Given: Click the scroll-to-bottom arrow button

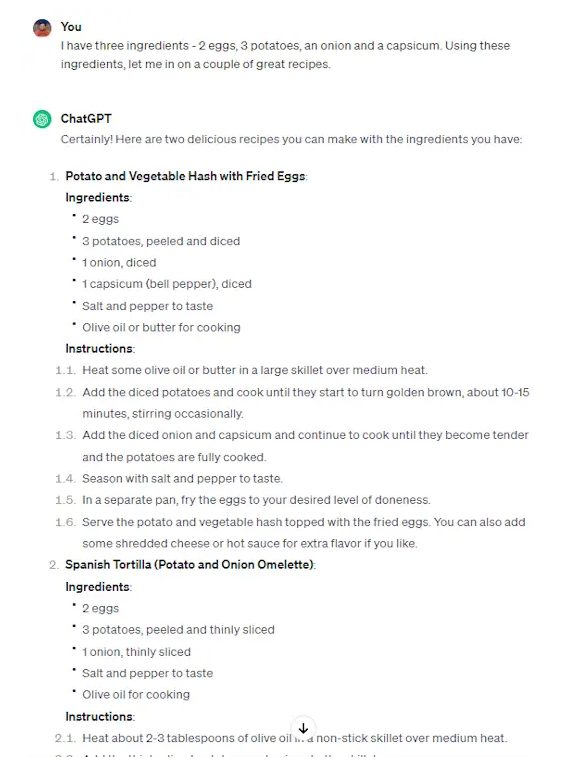Looking at the screenshot, I should tap(303, 729).
